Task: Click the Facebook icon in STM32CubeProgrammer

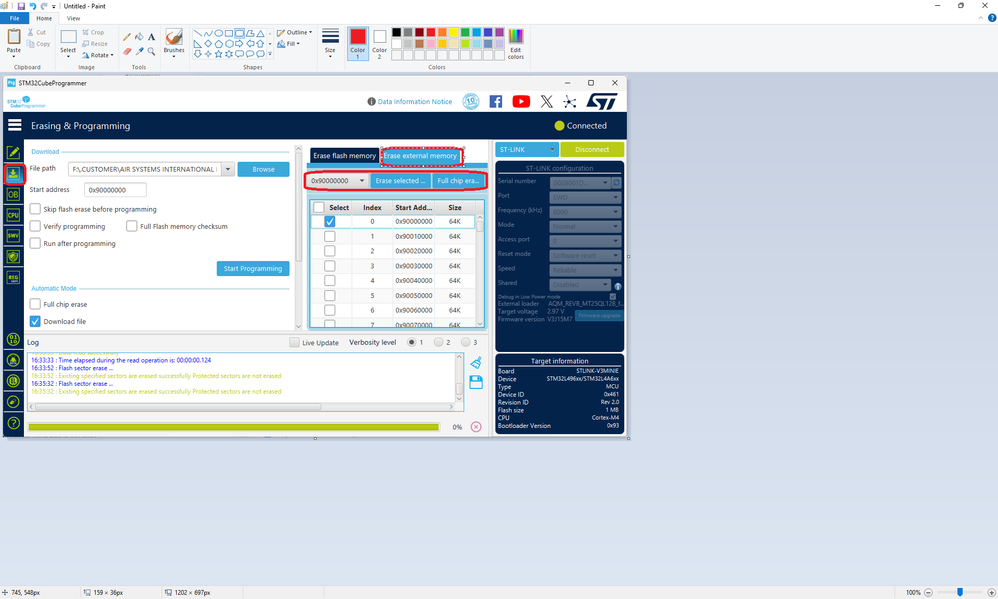Action: [x=496, y=102]
